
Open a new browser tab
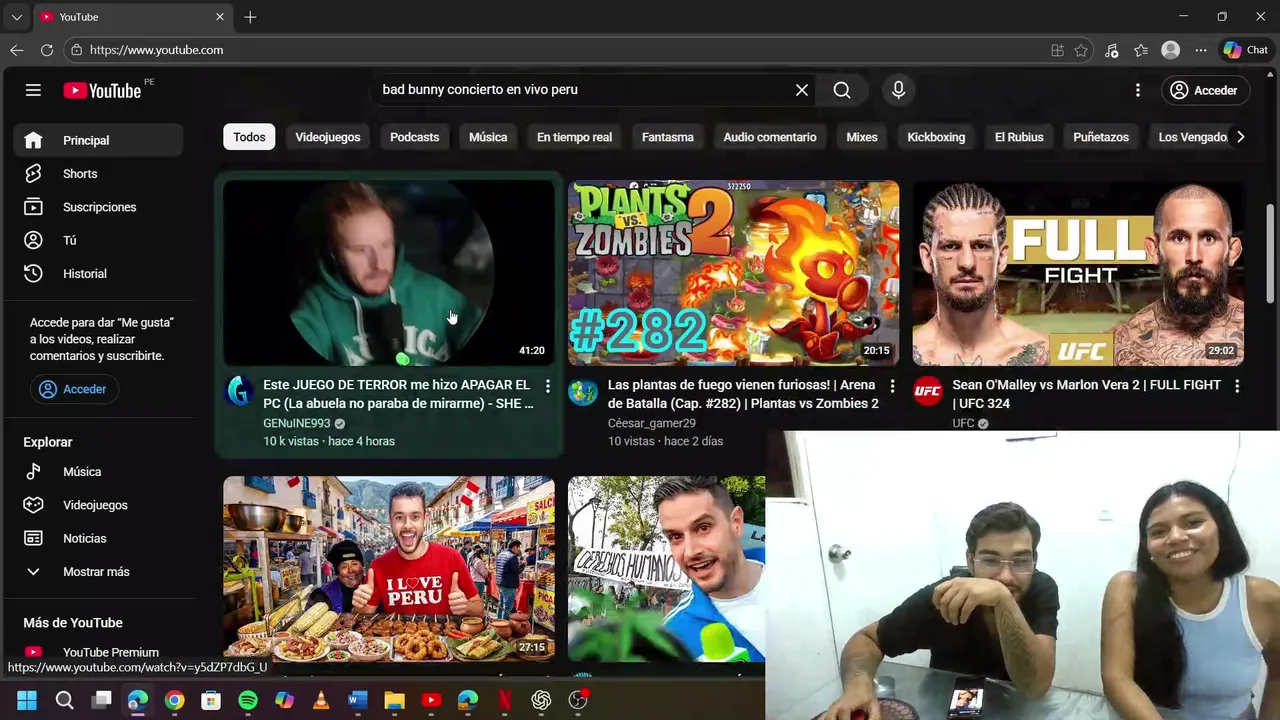coord(250,17)
